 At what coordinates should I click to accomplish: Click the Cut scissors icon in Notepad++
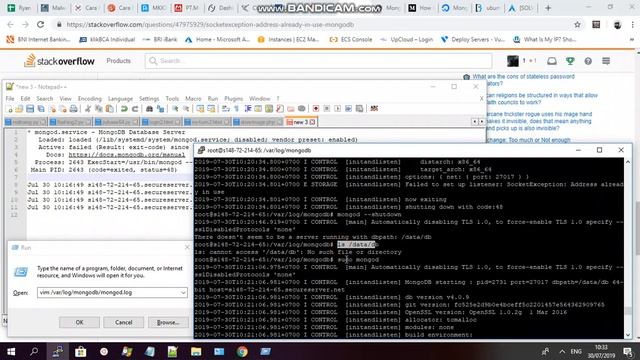[88, 109]
